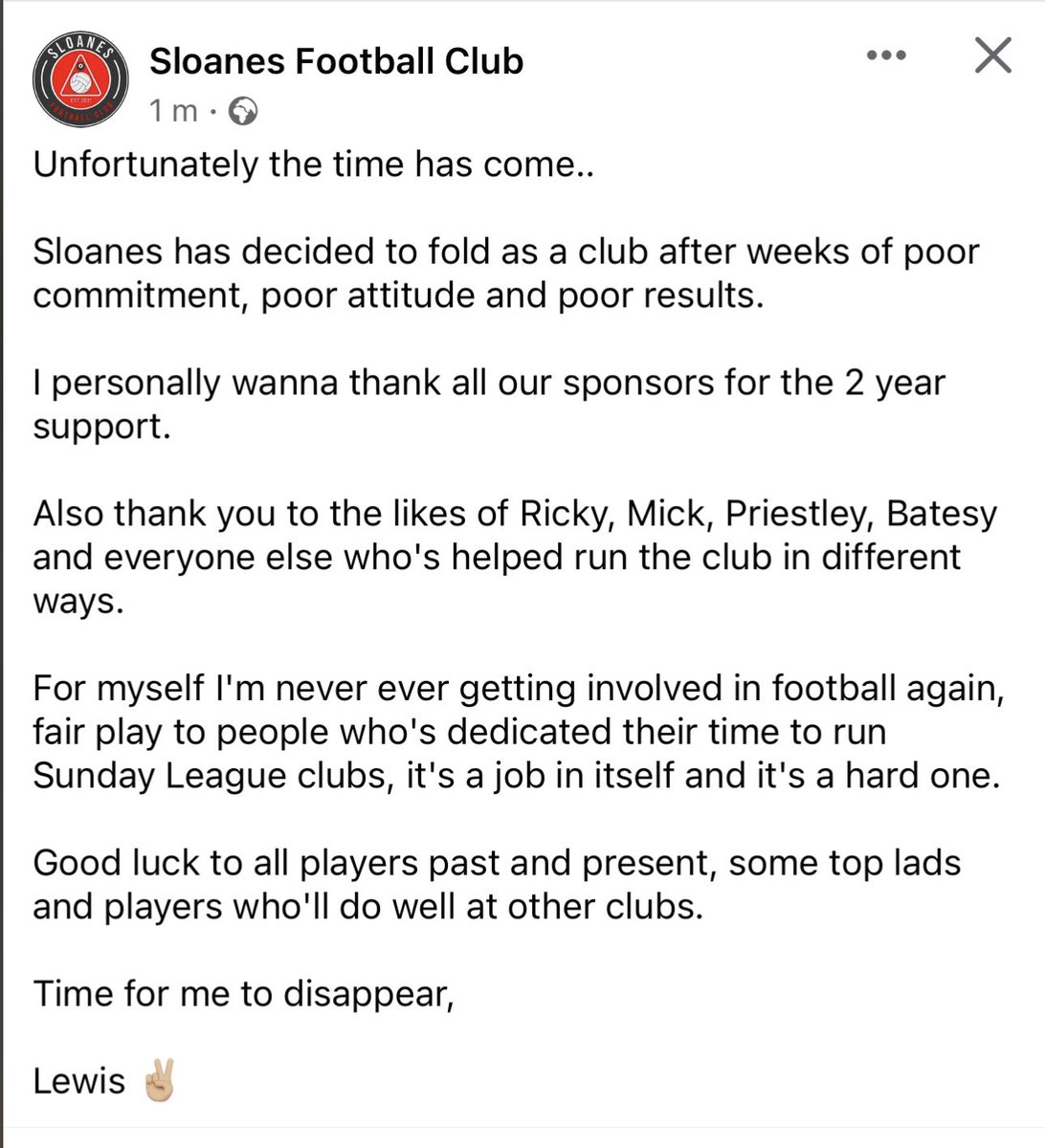Click the globe public audience icon
1045x1148 pixels.
pyautogui.click(x=244, y=112)
